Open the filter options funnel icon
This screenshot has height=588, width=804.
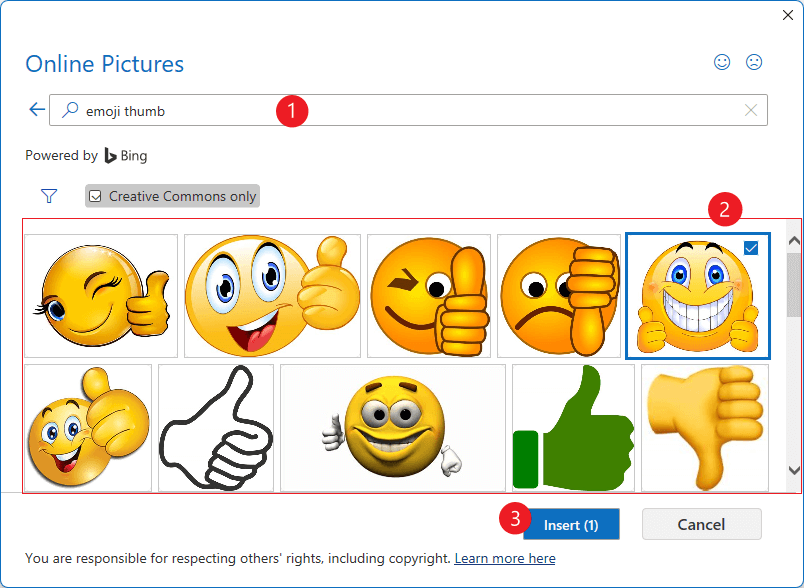tap(48, 196)
